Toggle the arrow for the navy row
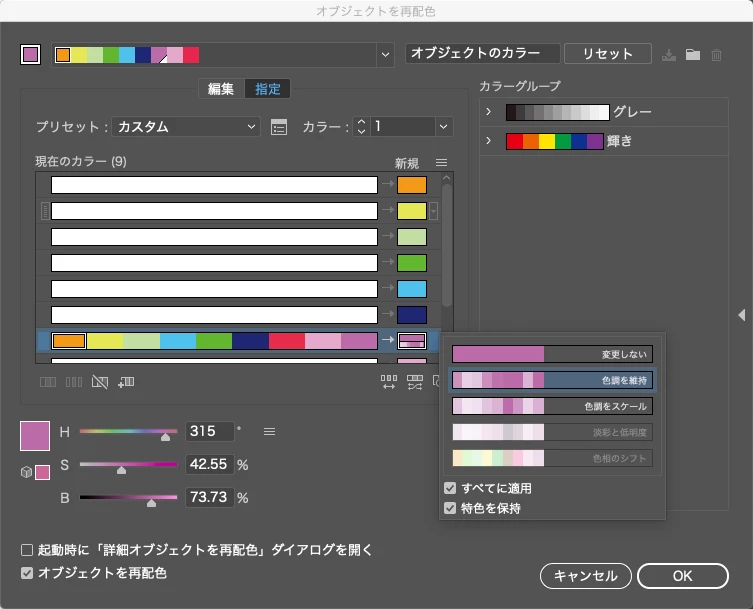 [388, 314]
